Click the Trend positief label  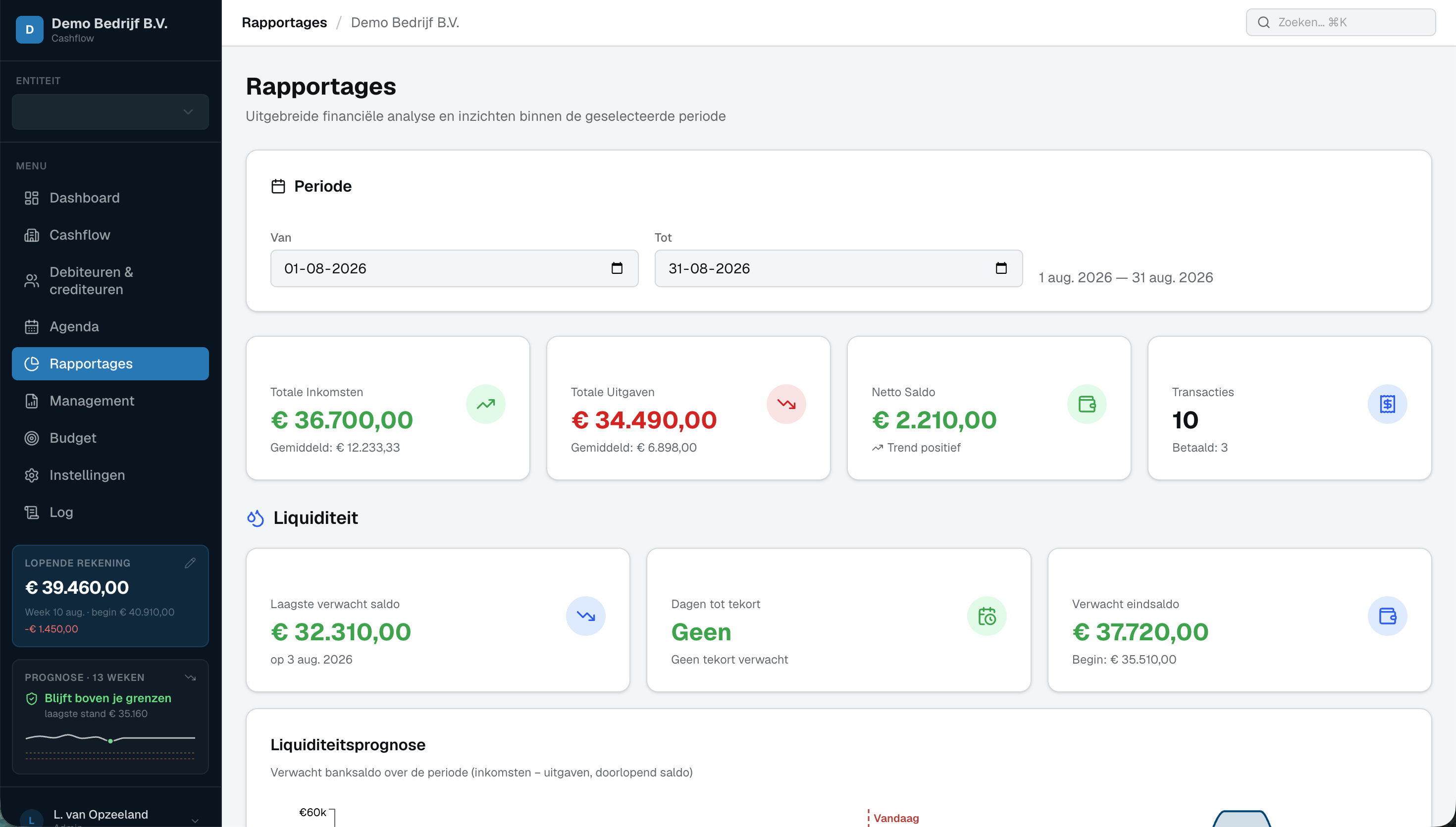pyautogui.click(x=923, y=448)
